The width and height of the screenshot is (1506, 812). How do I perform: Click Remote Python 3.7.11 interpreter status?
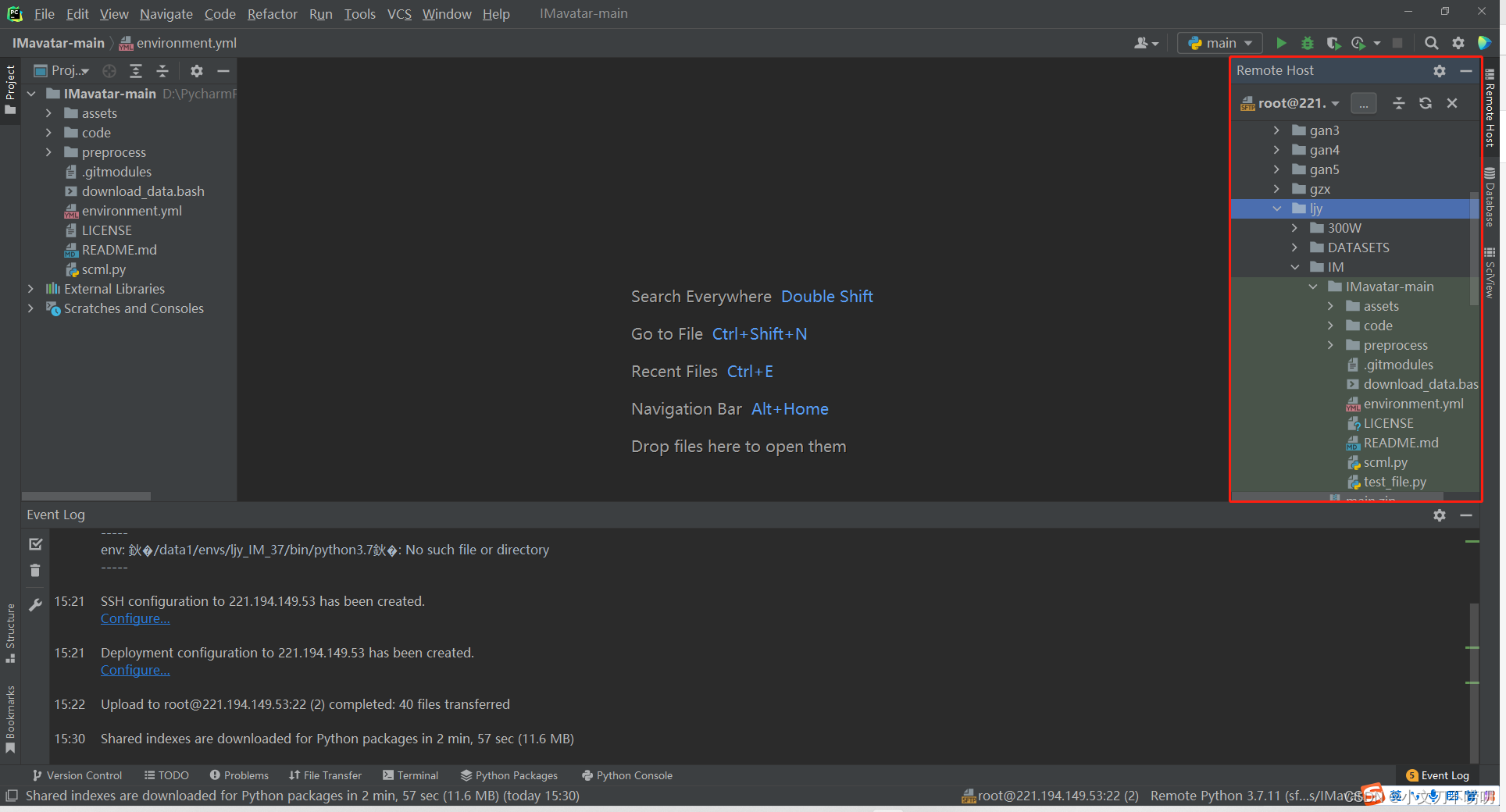coord(1256,796)
